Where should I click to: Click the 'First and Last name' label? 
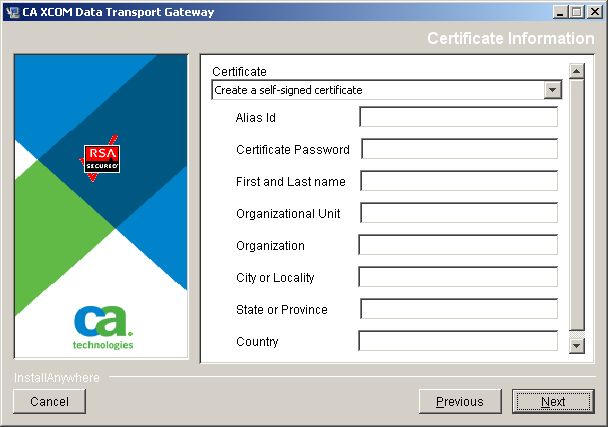click(290, 182)
